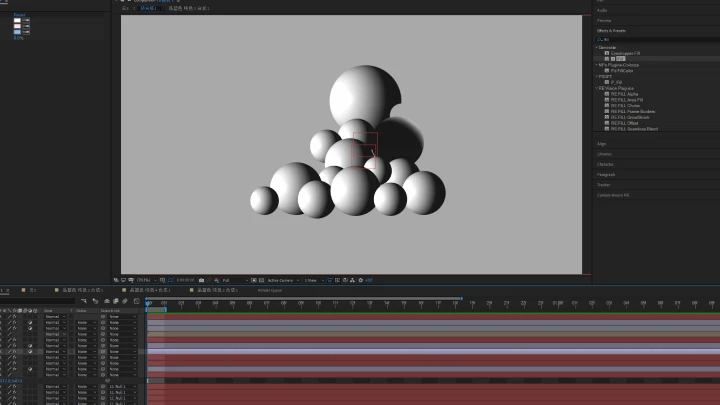Open the Comp Flowchart icon
This screenshot has width=720, height=405.
(x=352, y=280)
